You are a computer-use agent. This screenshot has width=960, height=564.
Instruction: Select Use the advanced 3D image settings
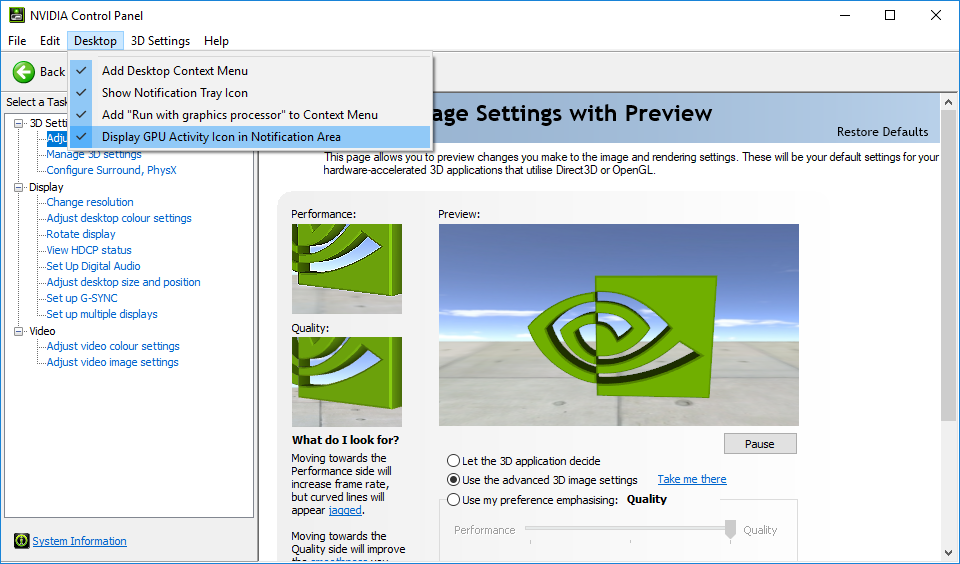pyautogui.click(x=453, y=479)
